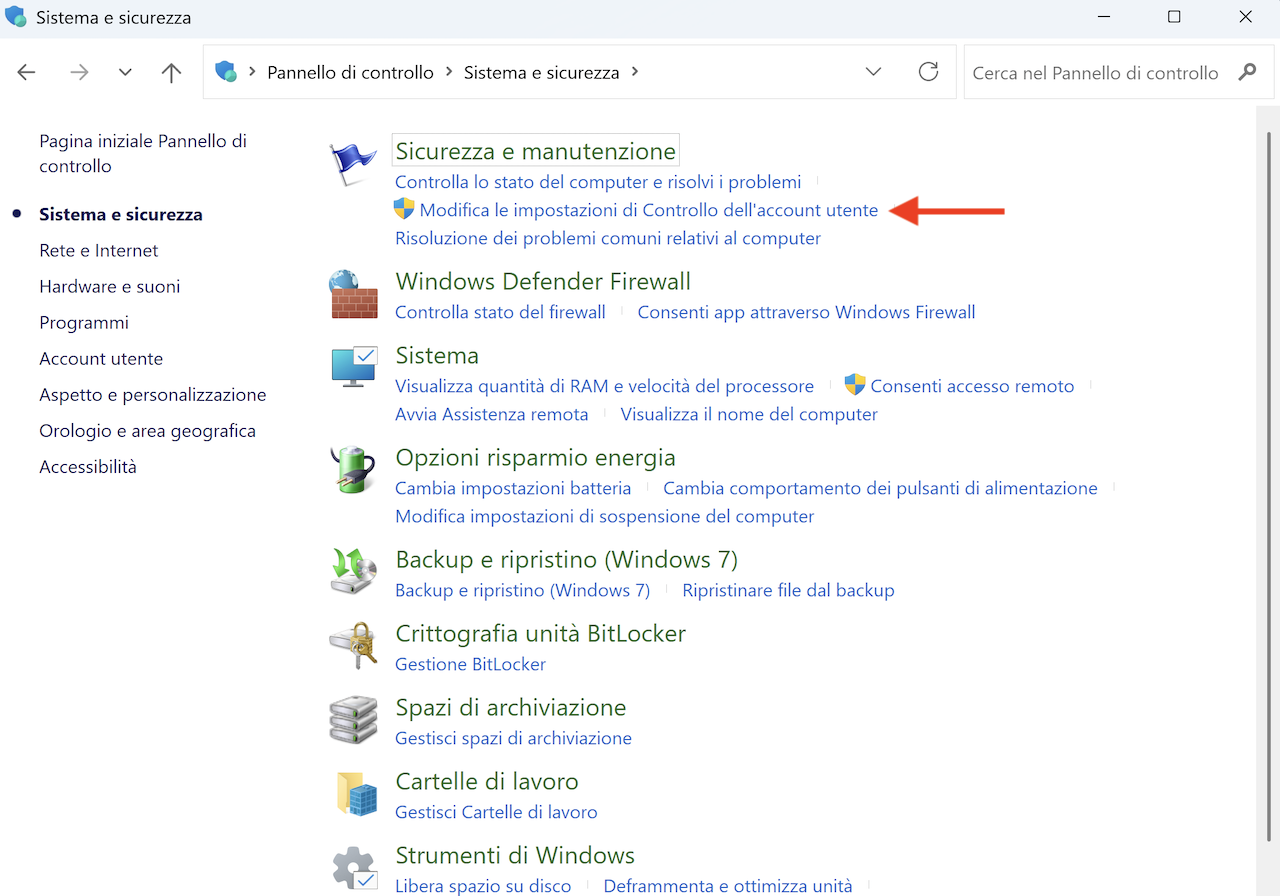Click the Sicurezza e manutenzione flag icon
Screen dimensions: 1280x896
tap(353, 165)
